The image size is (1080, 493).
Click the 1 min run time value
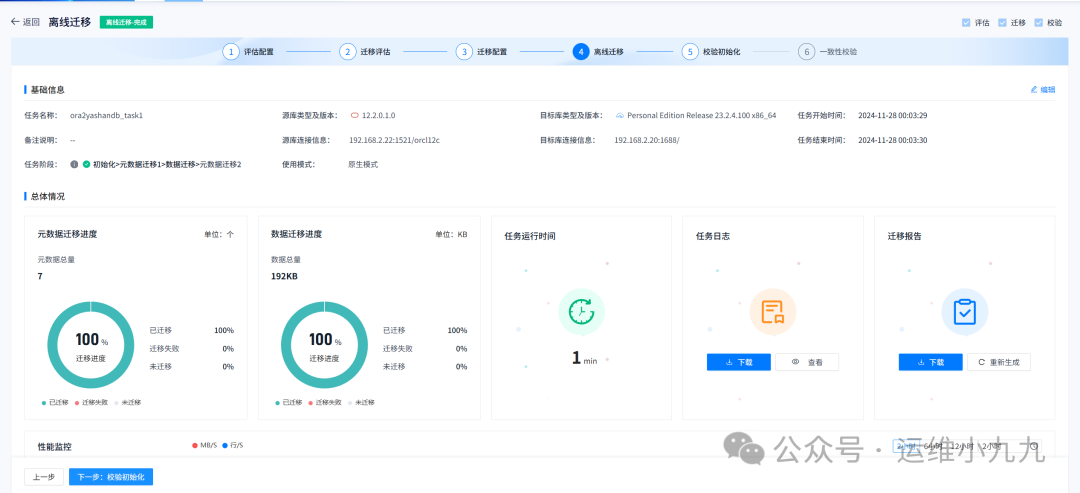(584, 358)
